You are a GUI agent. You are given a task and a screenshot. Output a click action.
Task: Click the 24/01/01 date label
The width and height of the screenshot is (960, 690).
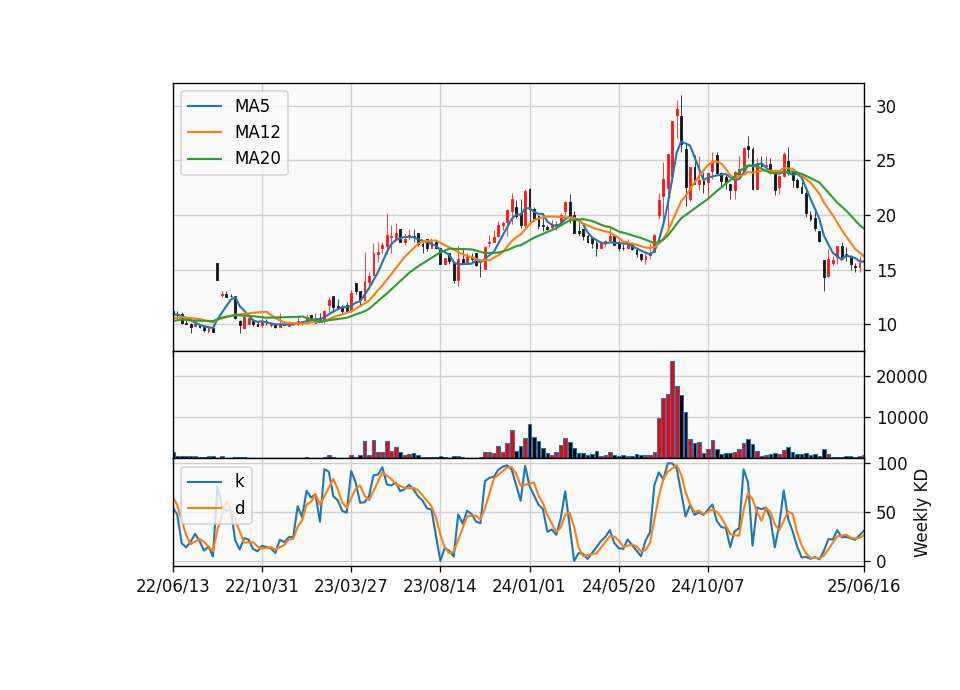pyautogui.click(x=529, y=586)
